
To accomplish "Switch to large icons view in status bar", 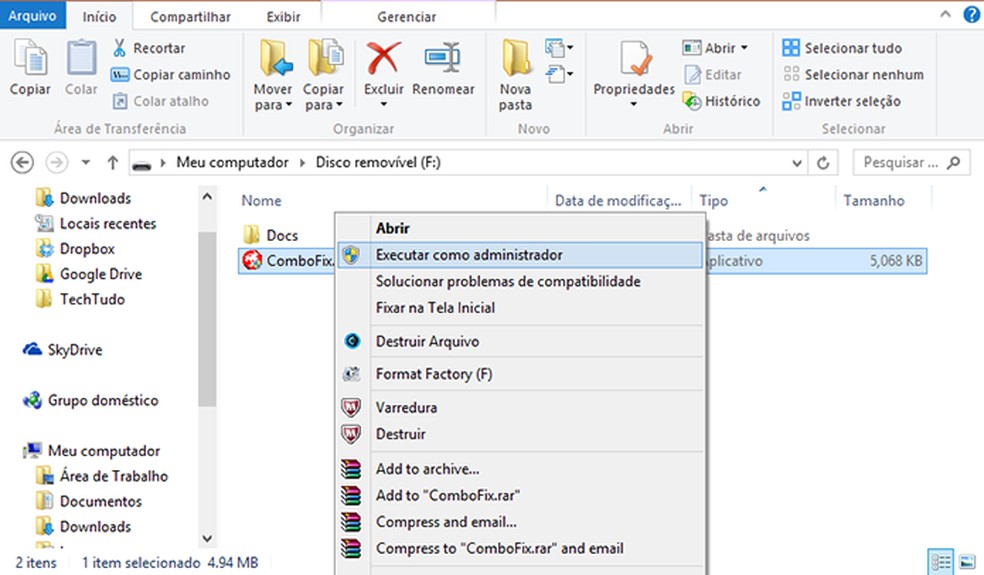I will tap(968, 562).
